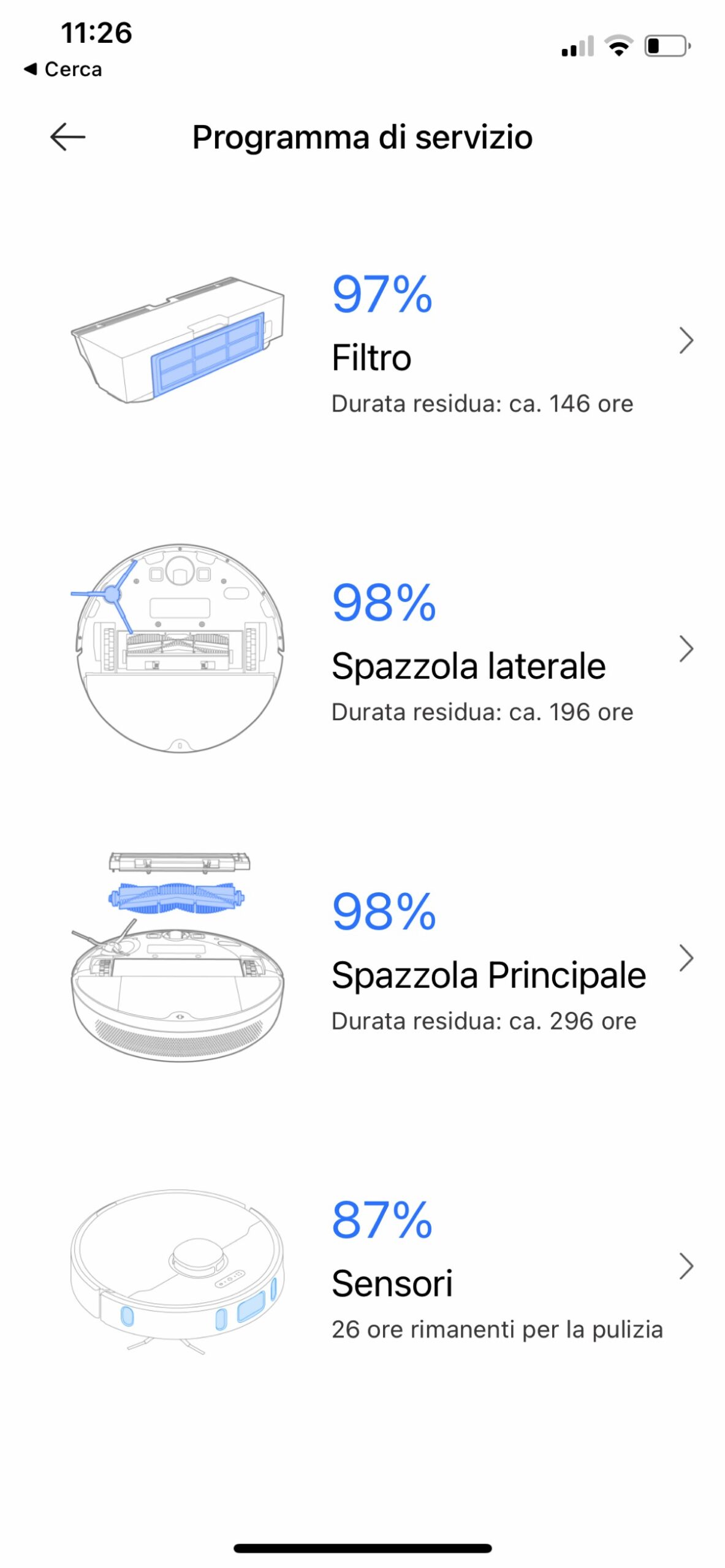Tap the back arrow icon

[67, 137]
